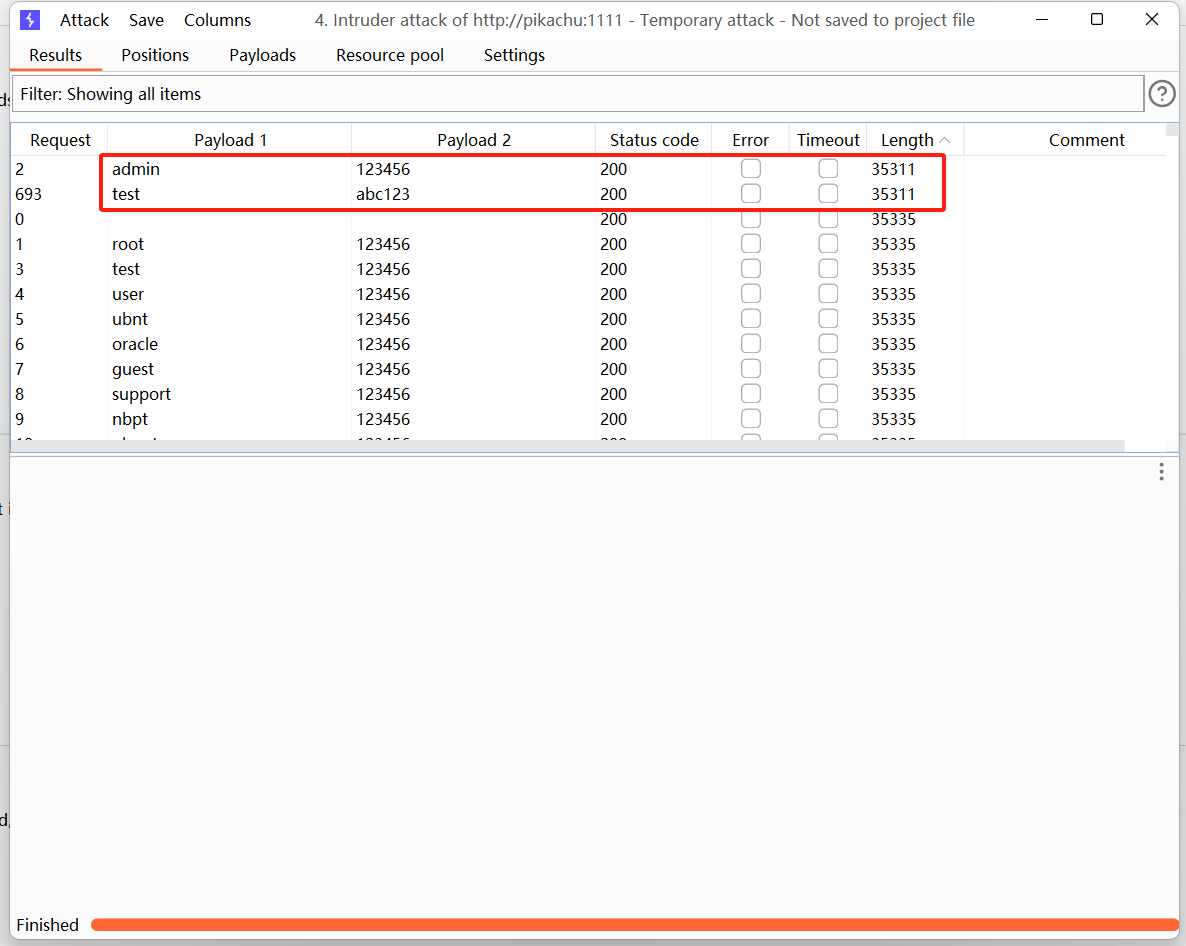Toggle Error checkbox in the oracle row

point(751,343)
